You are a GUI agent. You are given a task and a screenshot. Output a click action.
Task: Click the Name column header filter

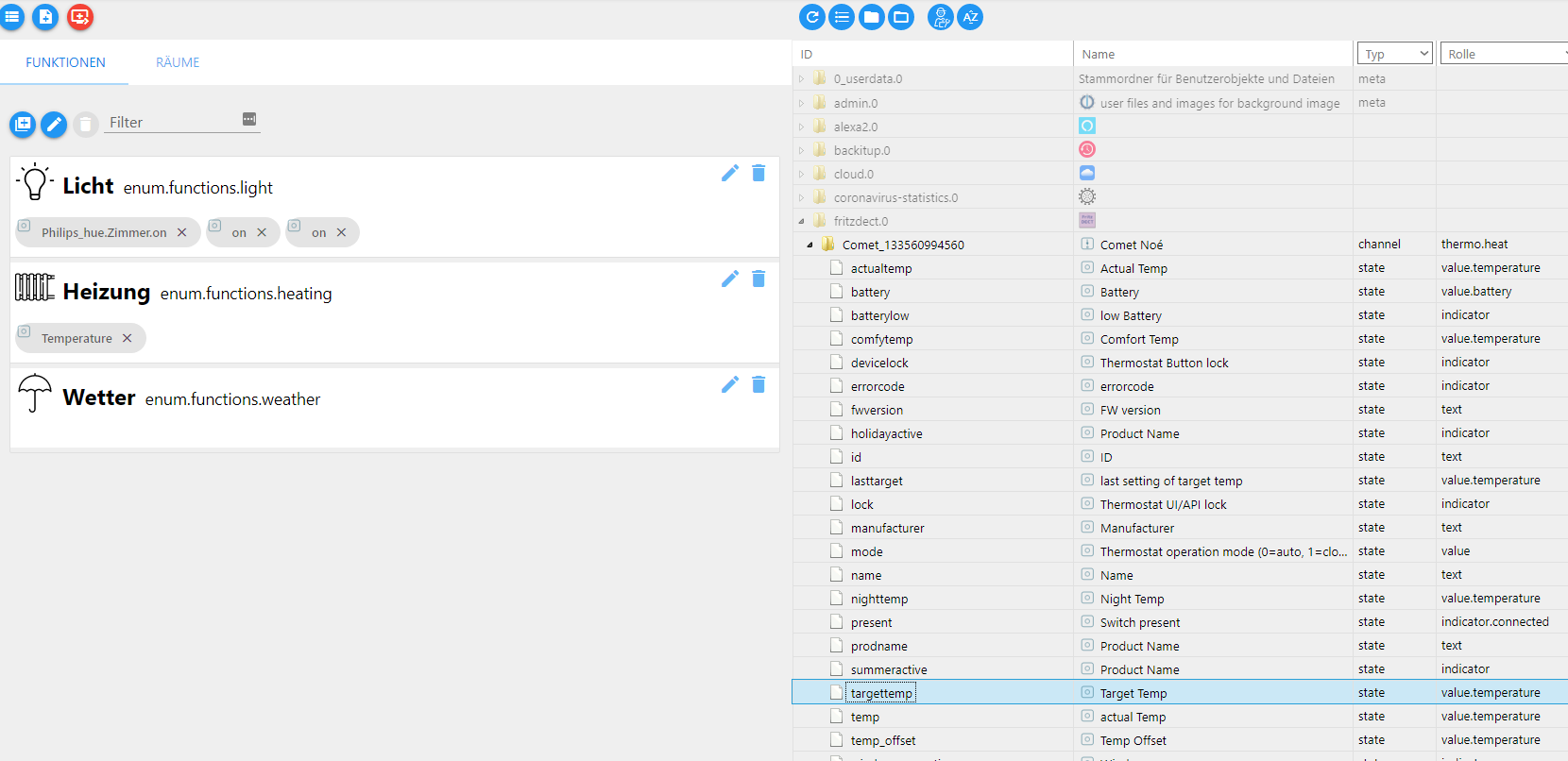1213,54
